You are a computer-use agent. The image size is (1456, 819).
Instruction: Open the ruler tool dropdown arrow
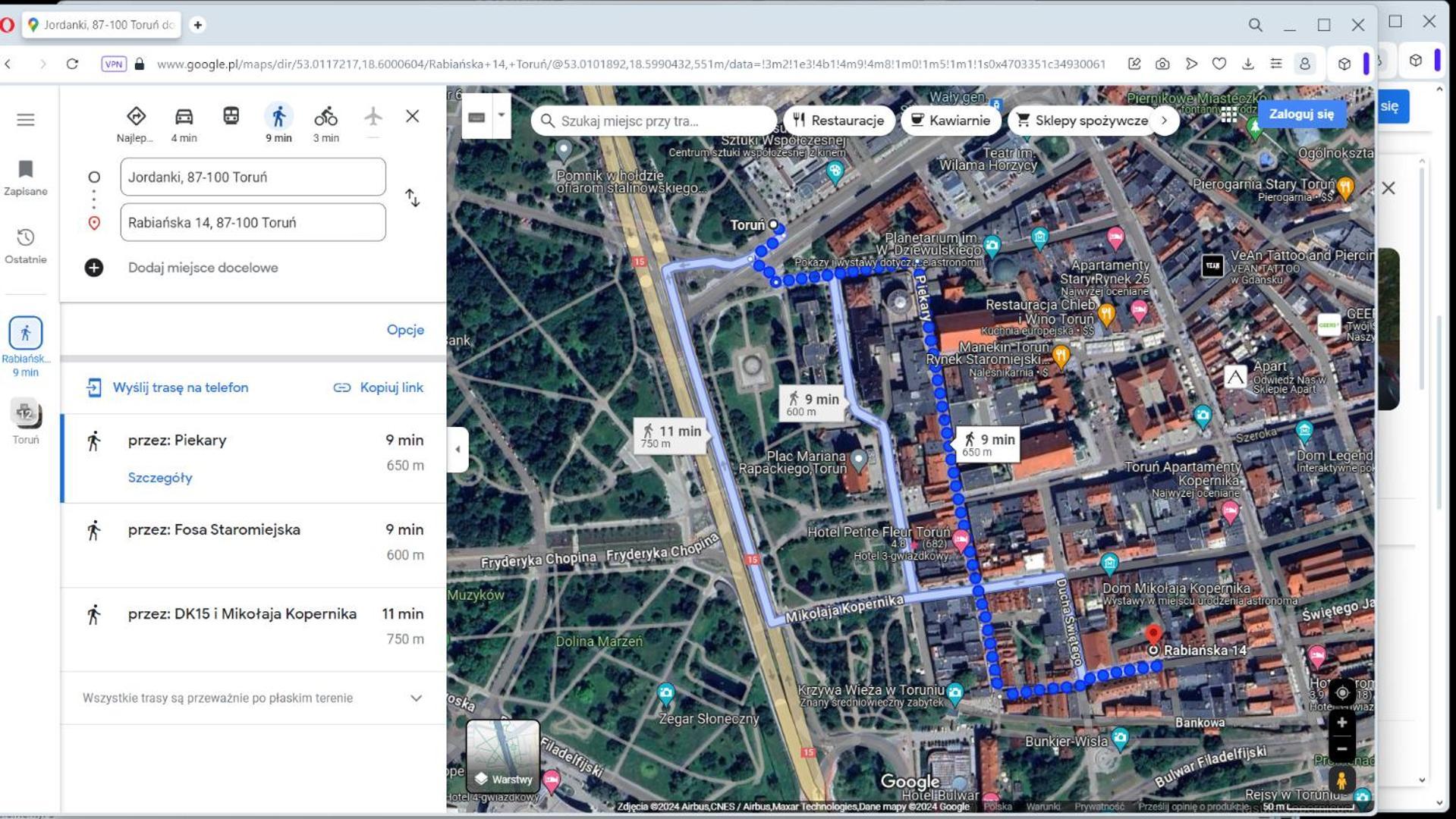coord(501,116)
